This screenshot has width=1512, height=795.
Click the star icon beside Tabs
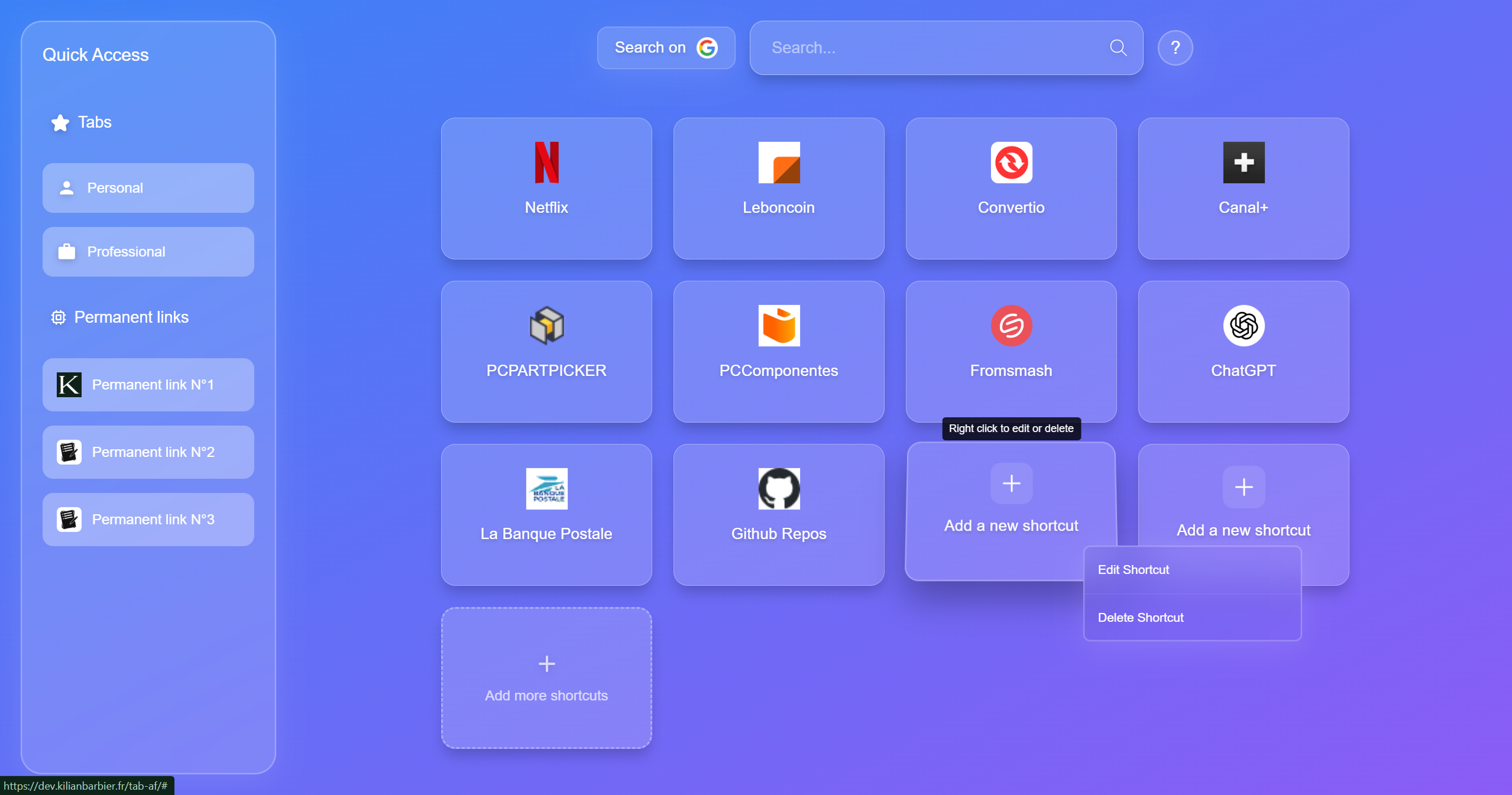pos(60,123)
